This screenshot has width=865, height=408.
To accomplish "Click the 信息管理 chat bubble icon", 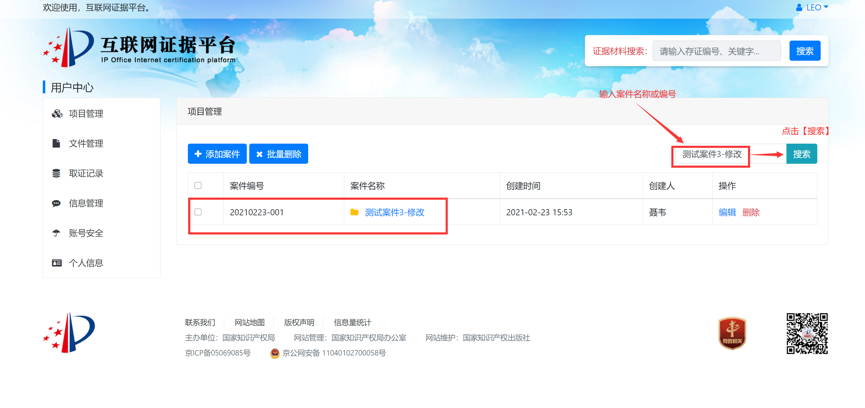I will (x=56, y=204).
